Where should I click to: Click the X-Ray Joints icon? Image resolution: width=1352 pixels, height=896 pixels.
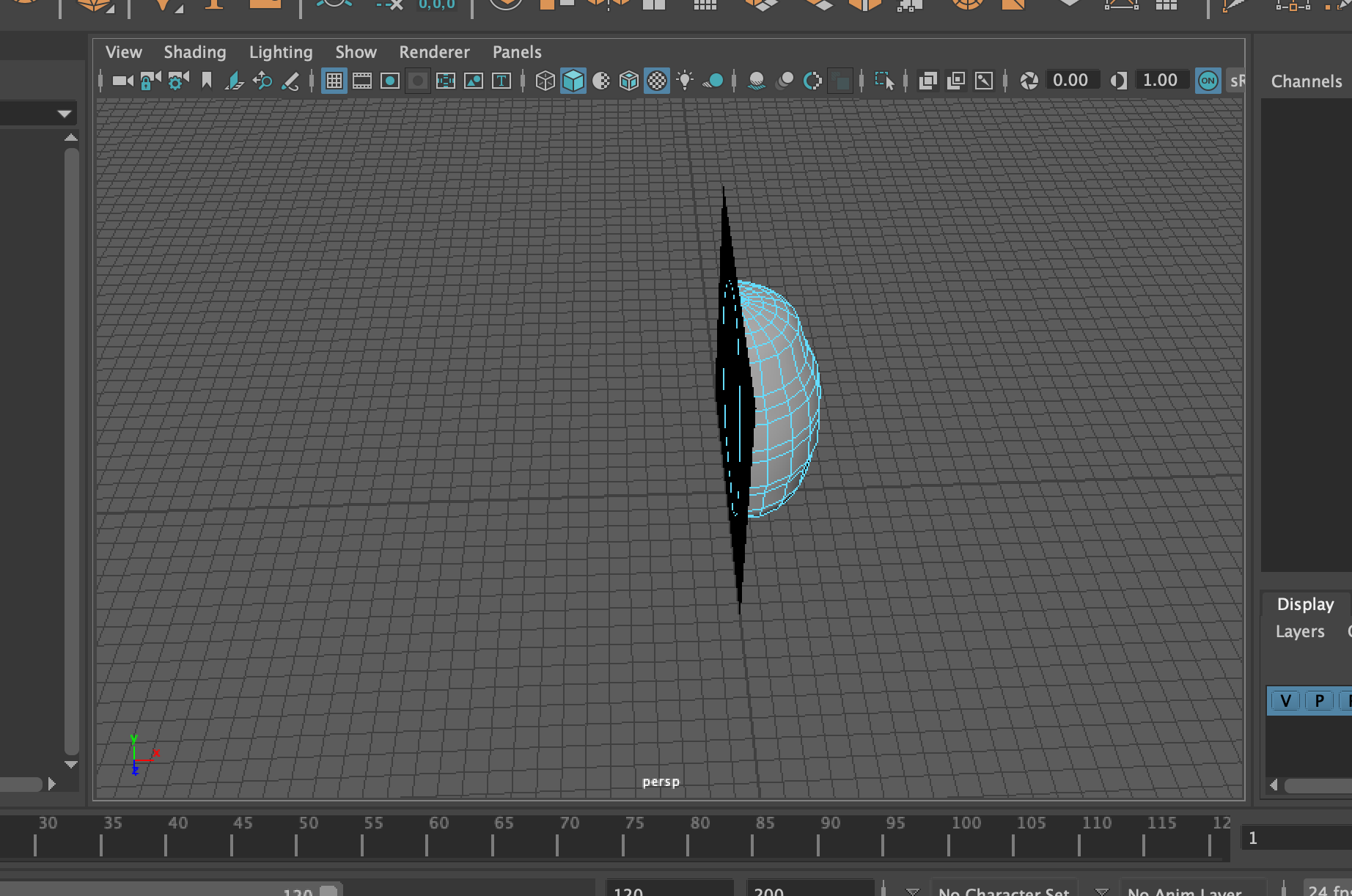984,81
